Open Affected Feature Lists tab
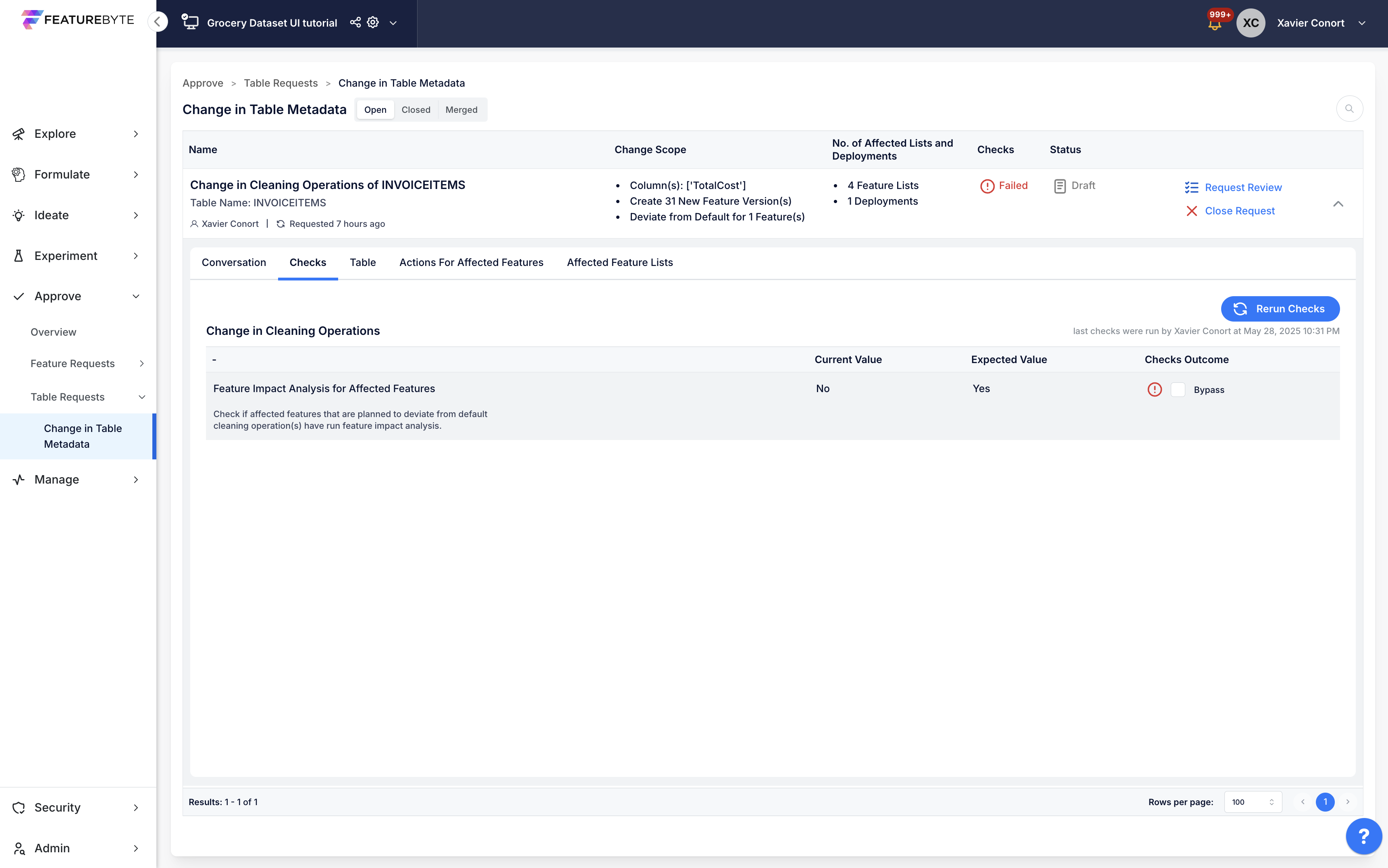Image resolution: width=1388 pixels, height=868 pixels. [x=620, y=262]
